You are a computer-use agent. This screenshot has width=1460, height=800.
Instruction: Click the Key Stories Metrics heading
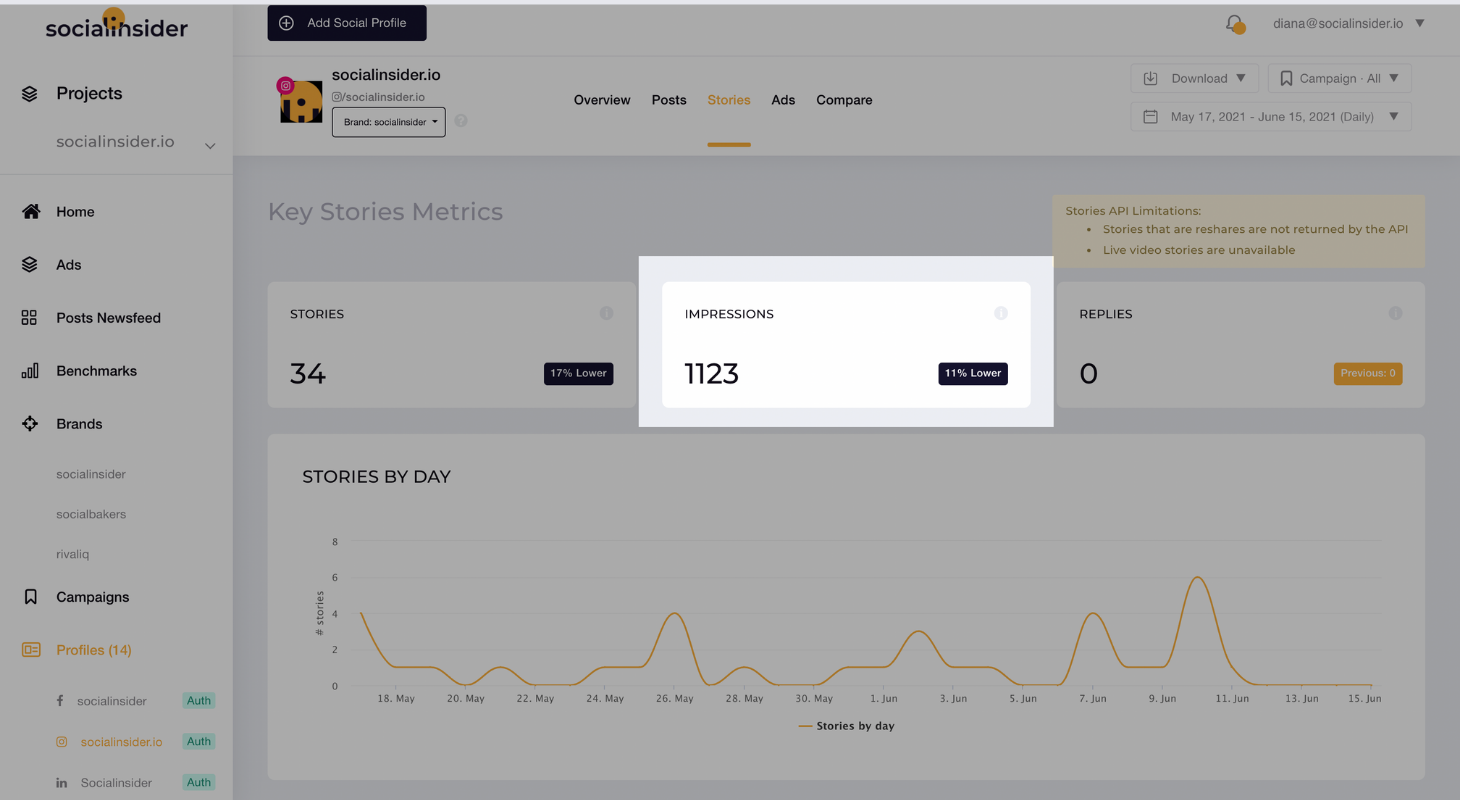pos(385,212)
